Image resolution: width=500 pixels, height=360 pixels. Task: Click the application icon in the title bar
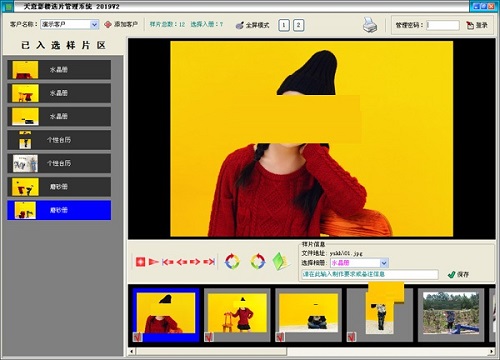[x=8, y=6]
